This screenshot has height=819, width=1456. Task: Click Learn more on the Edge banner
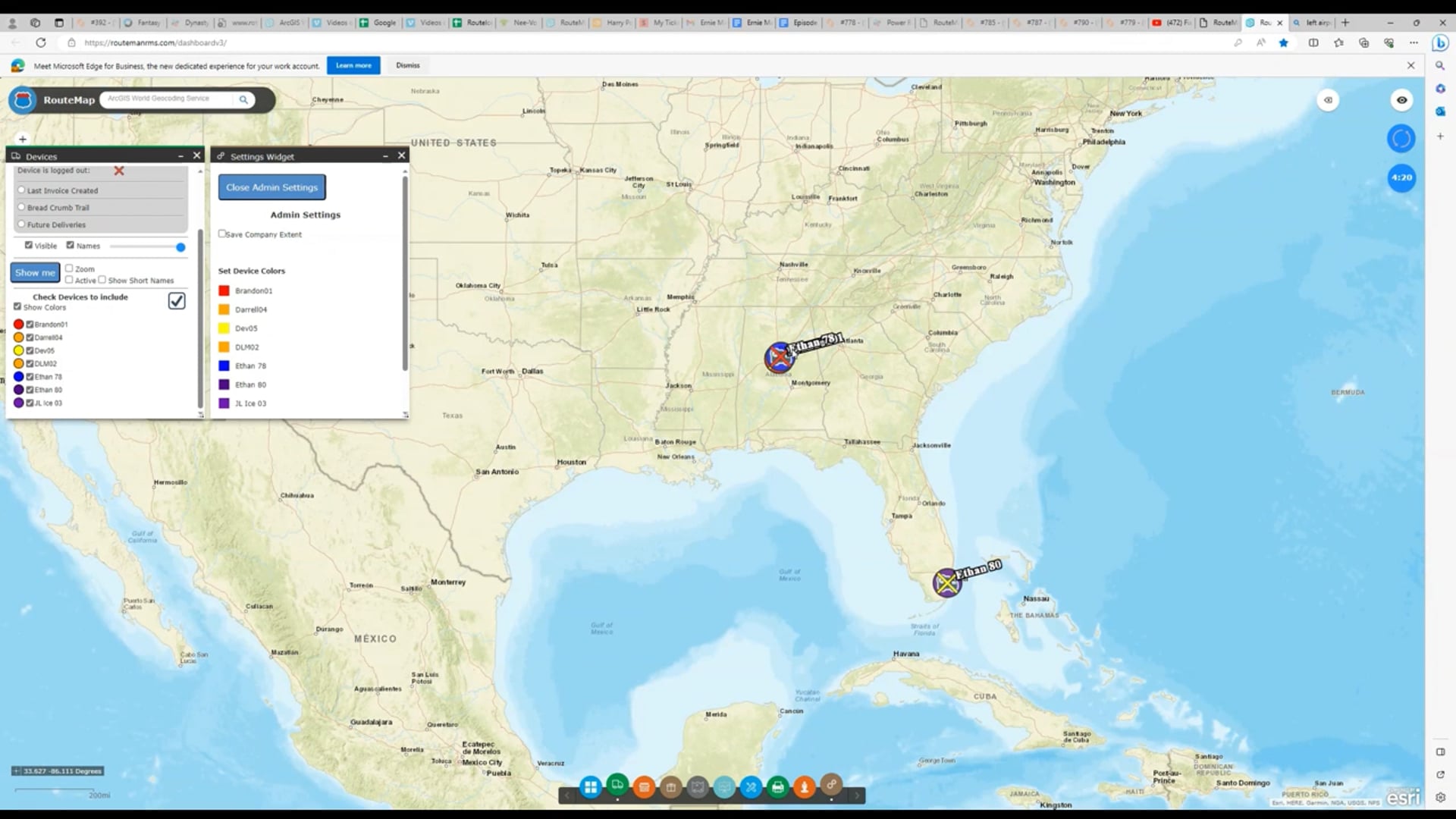tap(353, 65)
